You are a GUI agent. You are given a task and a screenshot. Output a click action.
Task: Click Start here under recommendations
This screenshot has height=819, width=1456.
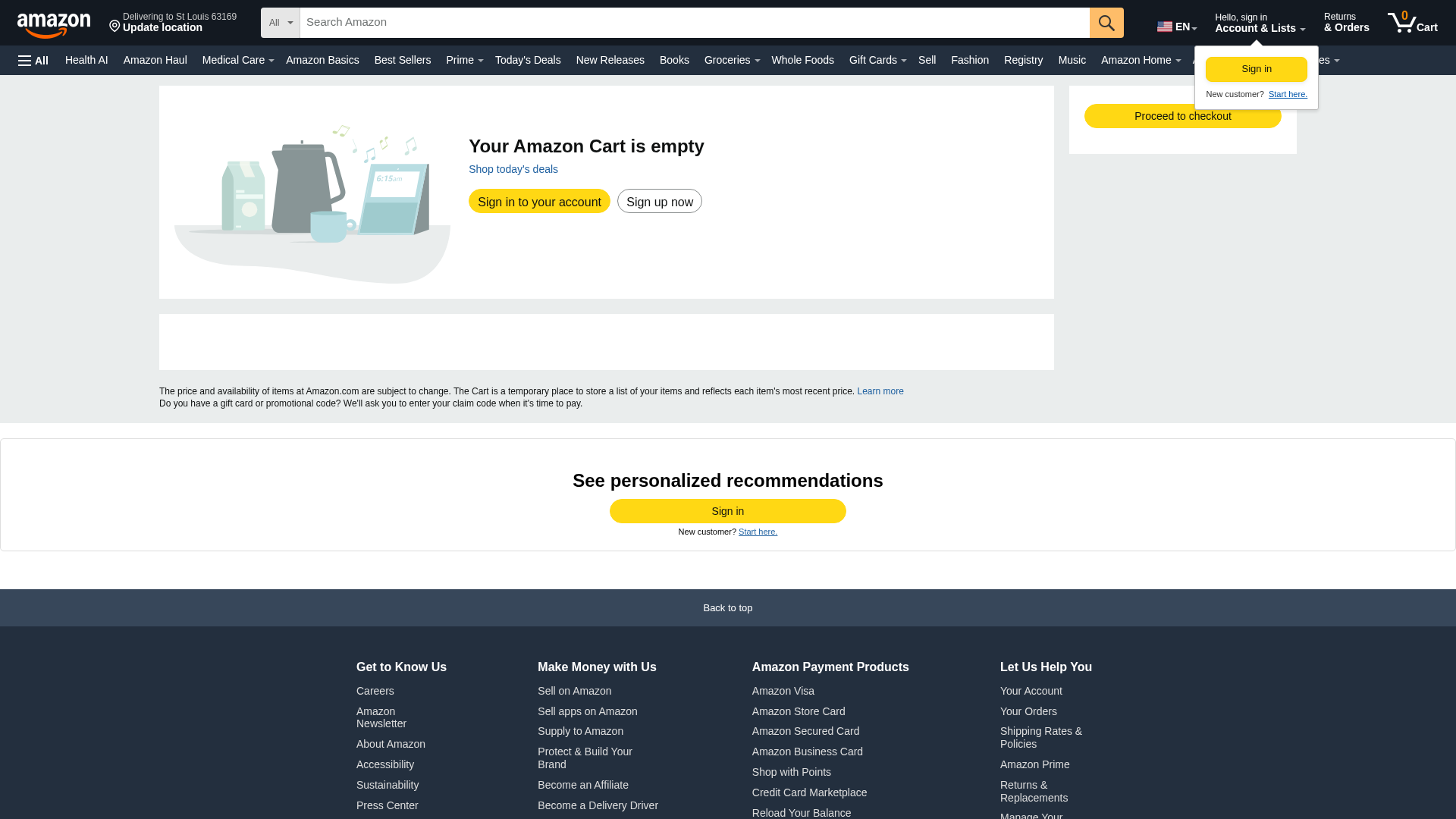[758, 532]
